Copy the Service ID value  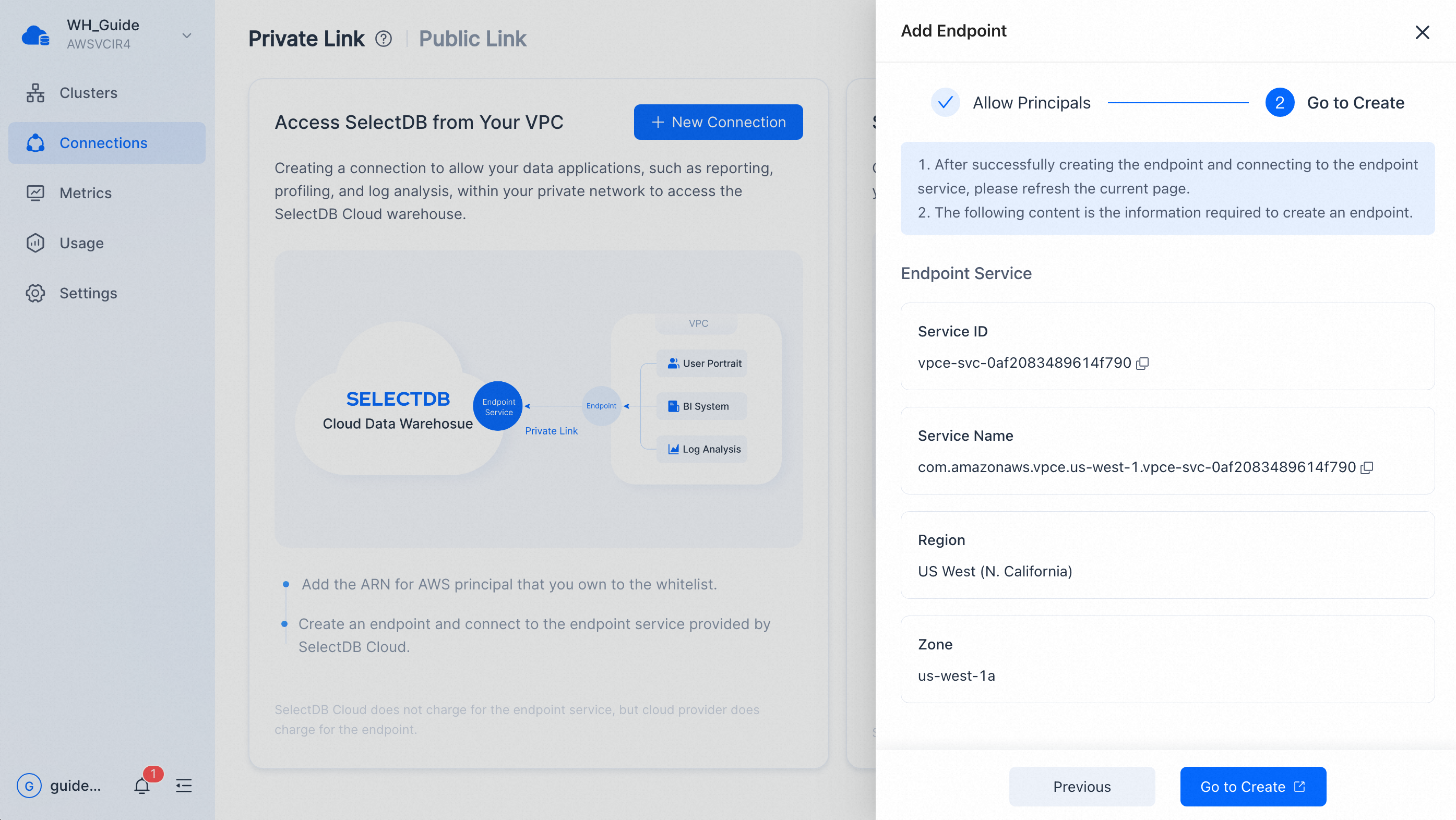1142,364
